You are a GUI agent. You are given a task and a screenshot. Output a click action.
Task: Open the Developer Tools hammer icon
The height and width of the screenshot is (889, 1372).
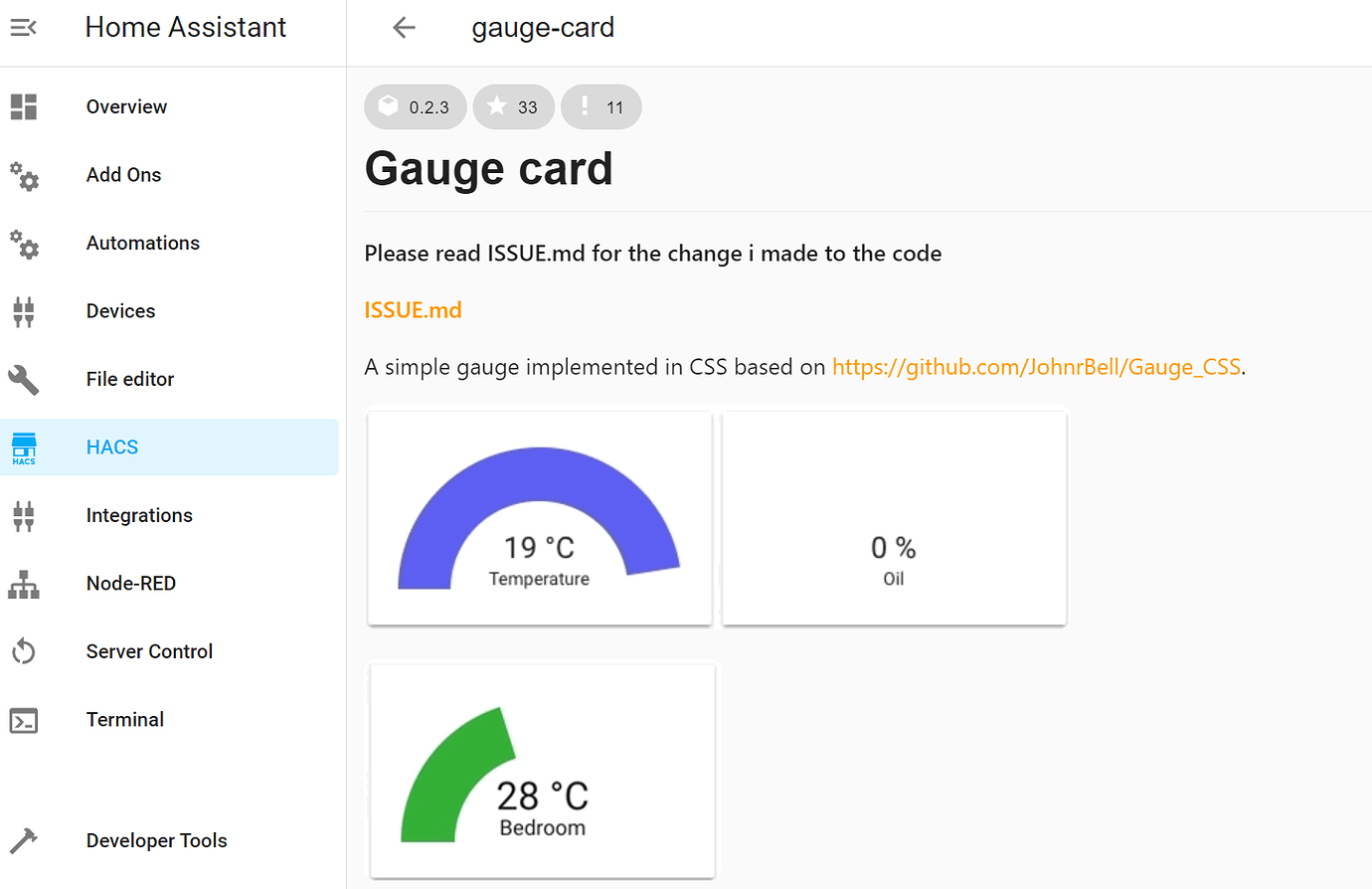coord(23,840)
